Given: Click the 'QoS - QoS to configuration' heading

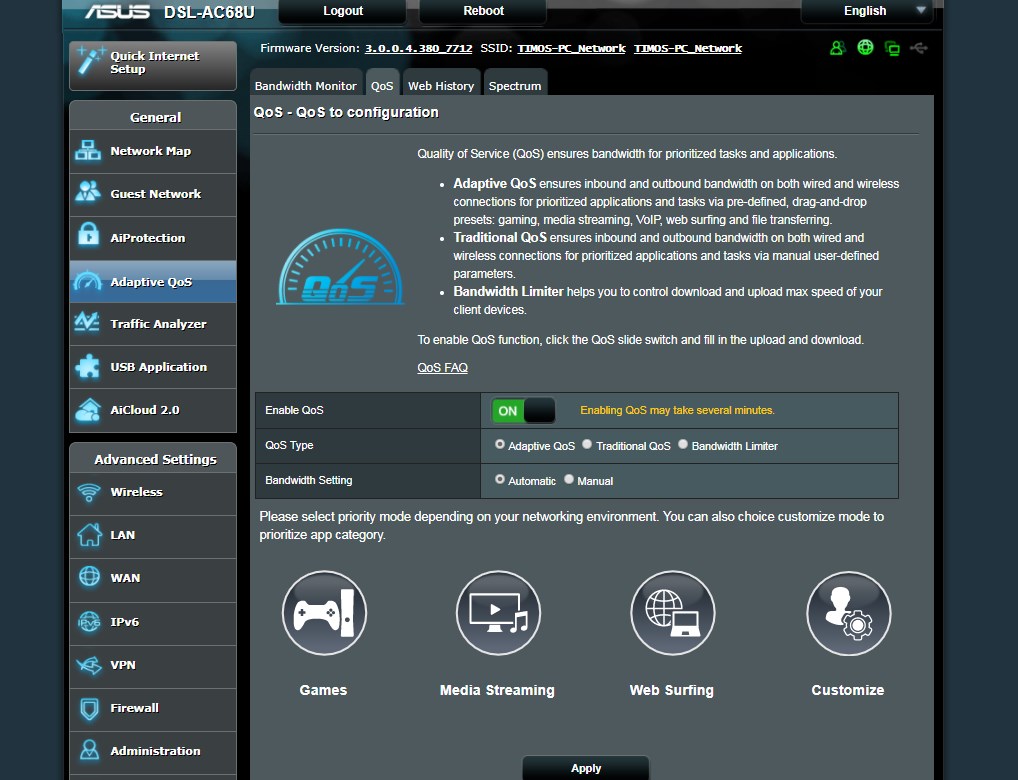Looking at the screenshot, I should click(x=346, y=112).
